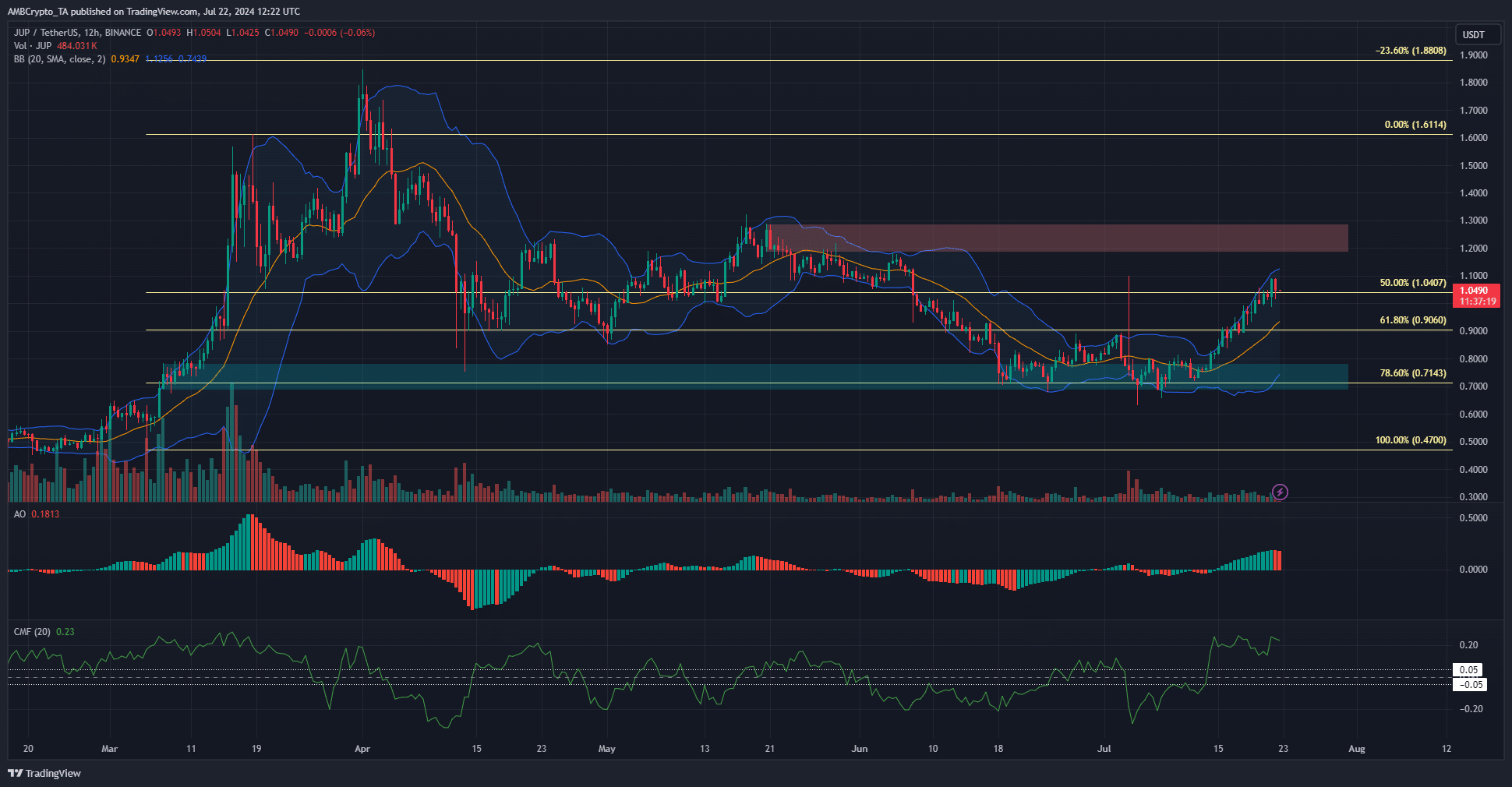Click the 0.3000 price axis label
Viewport: 1512px width, 787px height.
1474,497
